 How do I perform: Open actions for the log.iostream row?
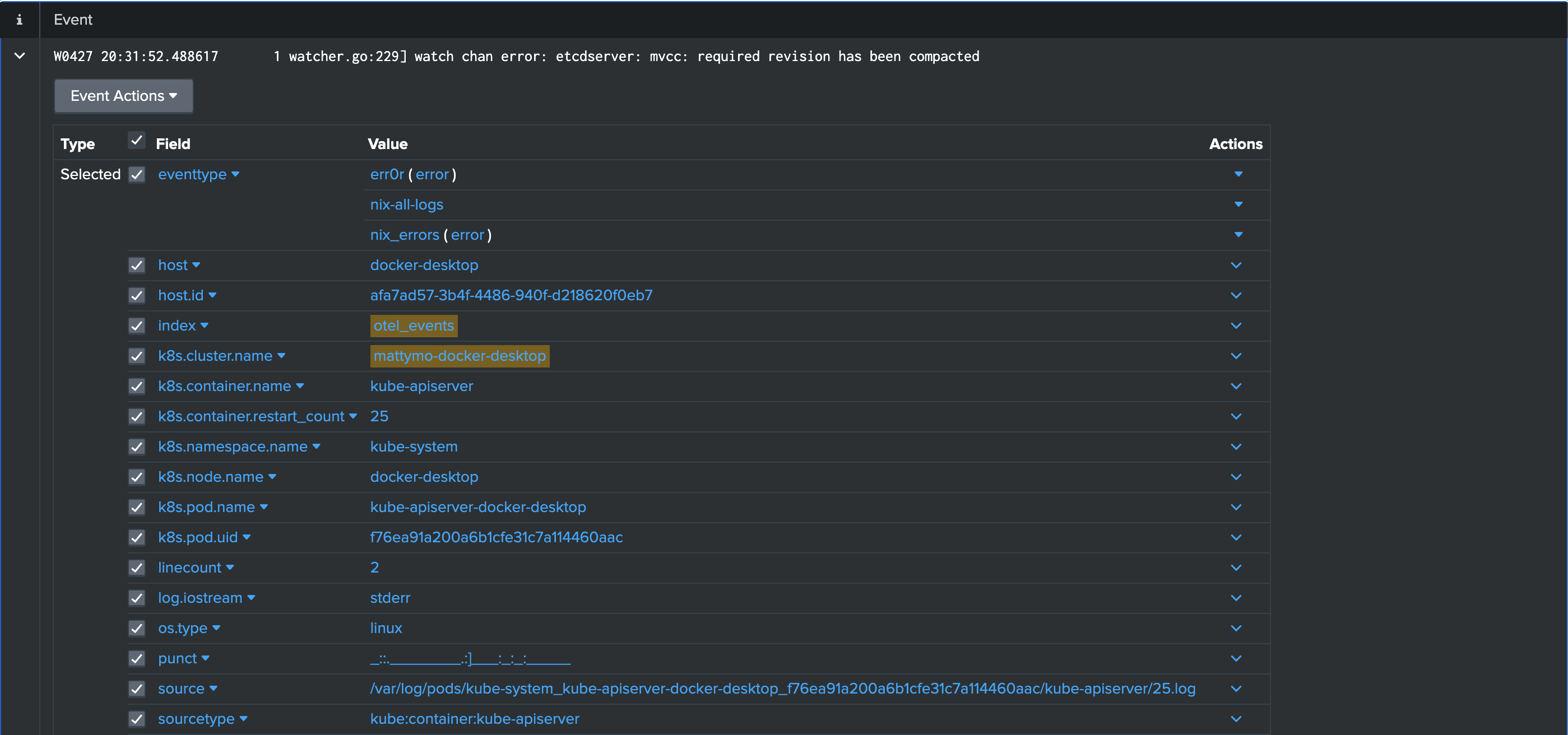(x=1236, y=598)
